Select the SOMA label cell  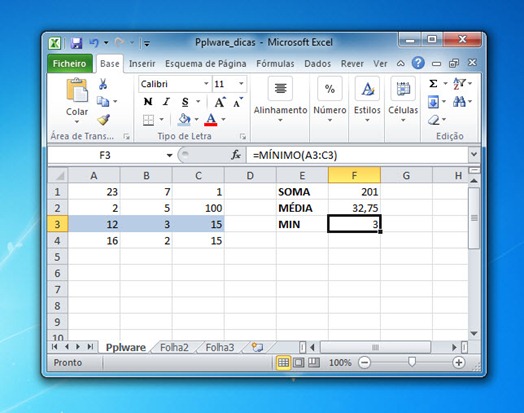(x=302, y=192)
